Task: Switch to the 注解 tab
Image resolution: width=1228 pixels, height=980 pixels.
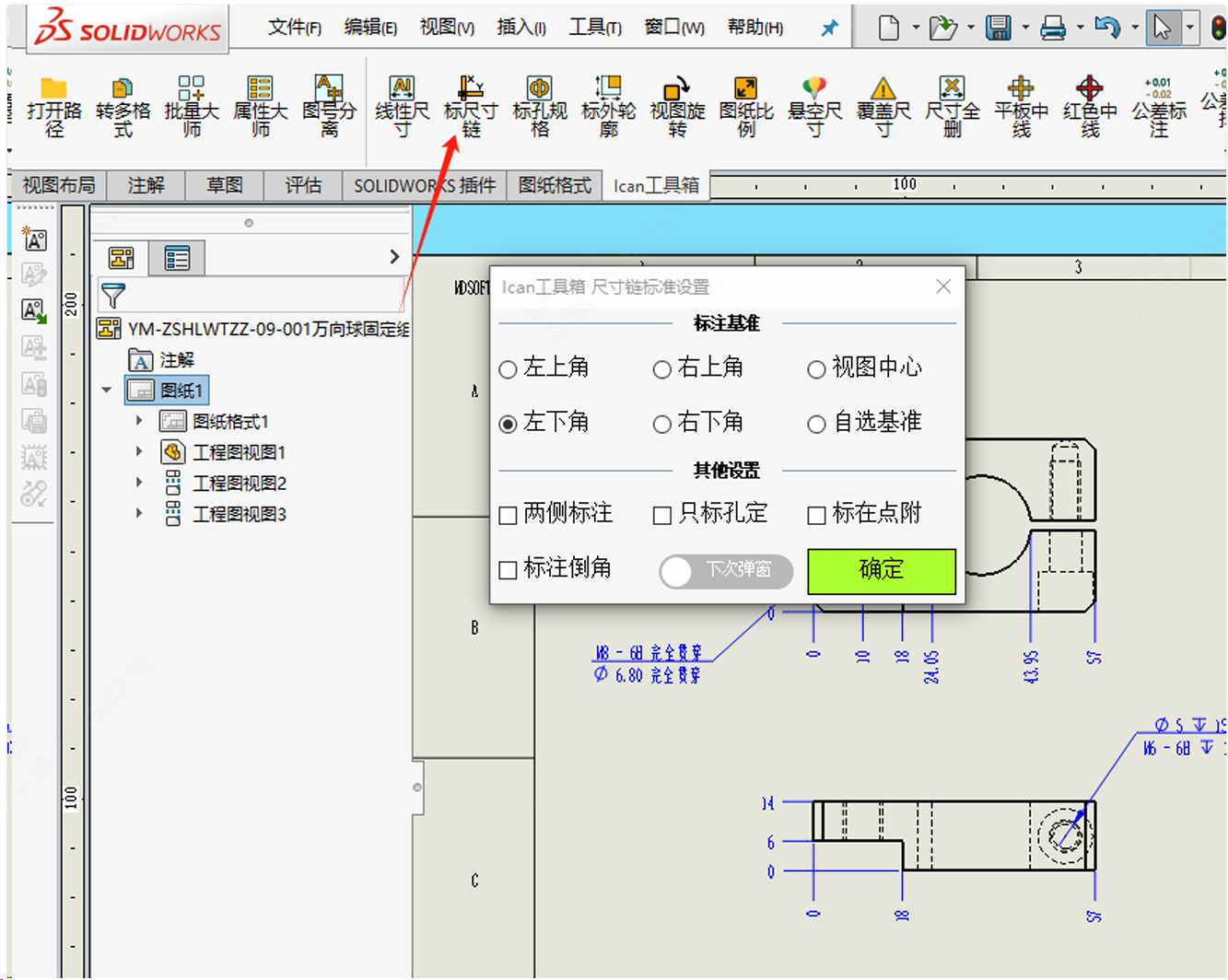Action: [146, 185]
